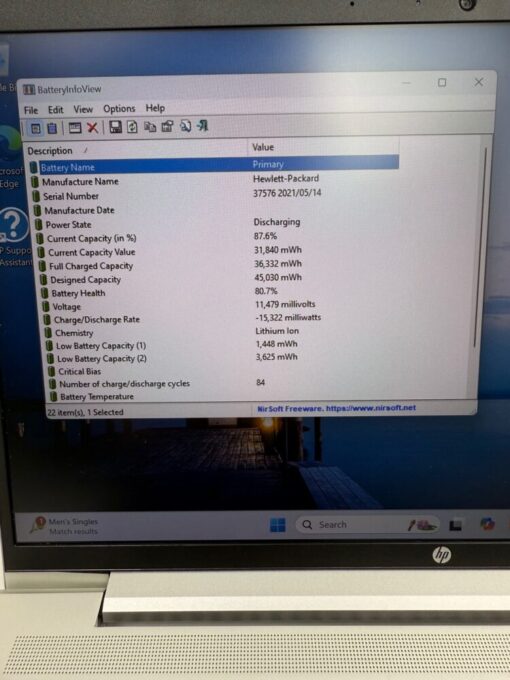Image resolution: width=510 pixels, height=680 pixels.
Task: Click the 45,030 mWh value cell
Action: 278,277
